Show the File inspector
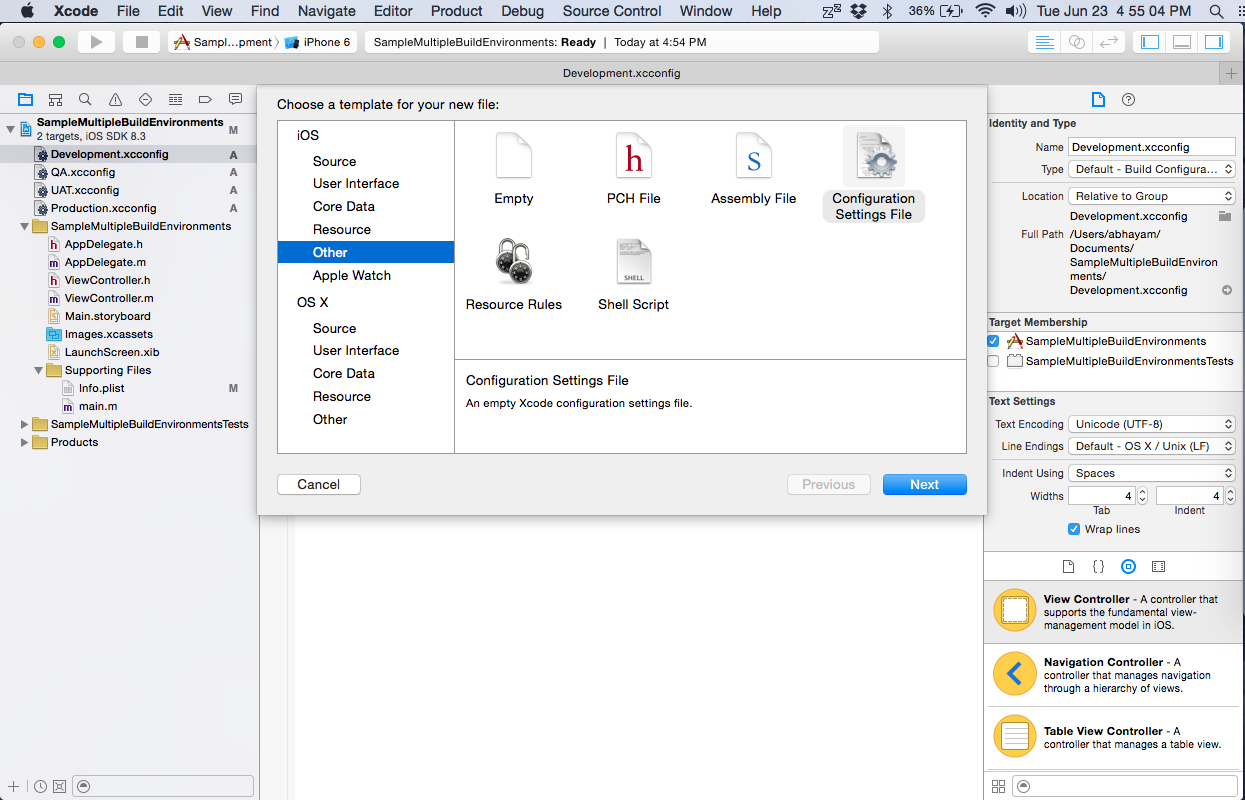The image size is (1245, 800). point(1098,99)
